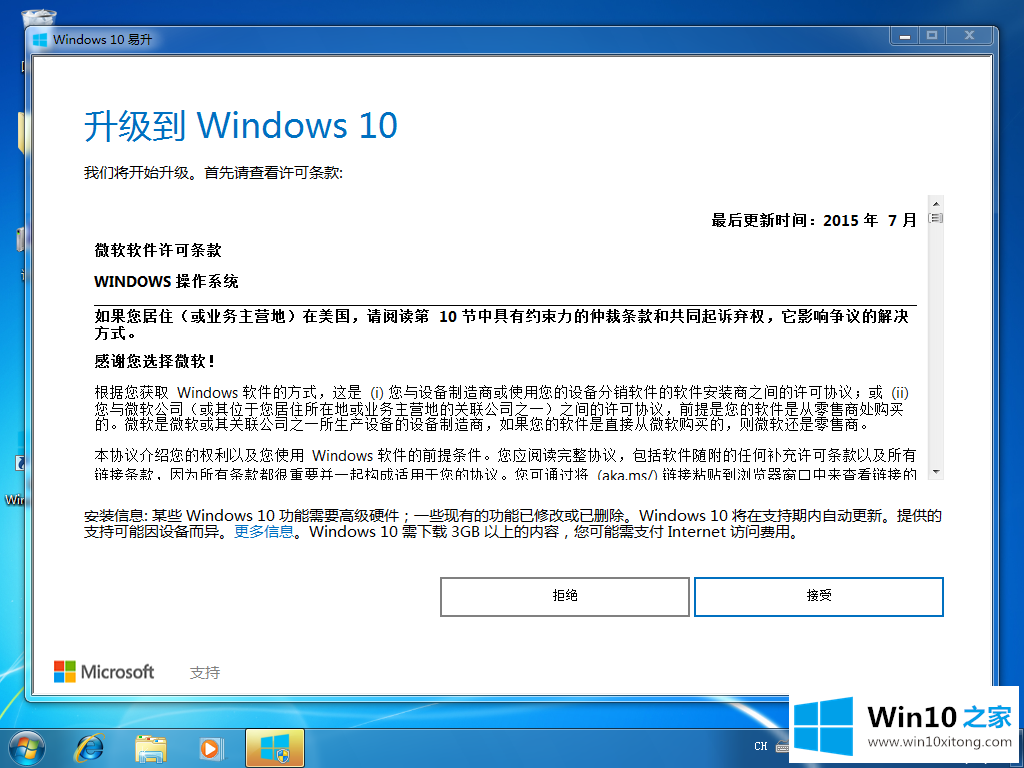Viewport: 1024px width, 768px height.
Task: Click the license scrollbar up arrow
Action: [936, 203]
